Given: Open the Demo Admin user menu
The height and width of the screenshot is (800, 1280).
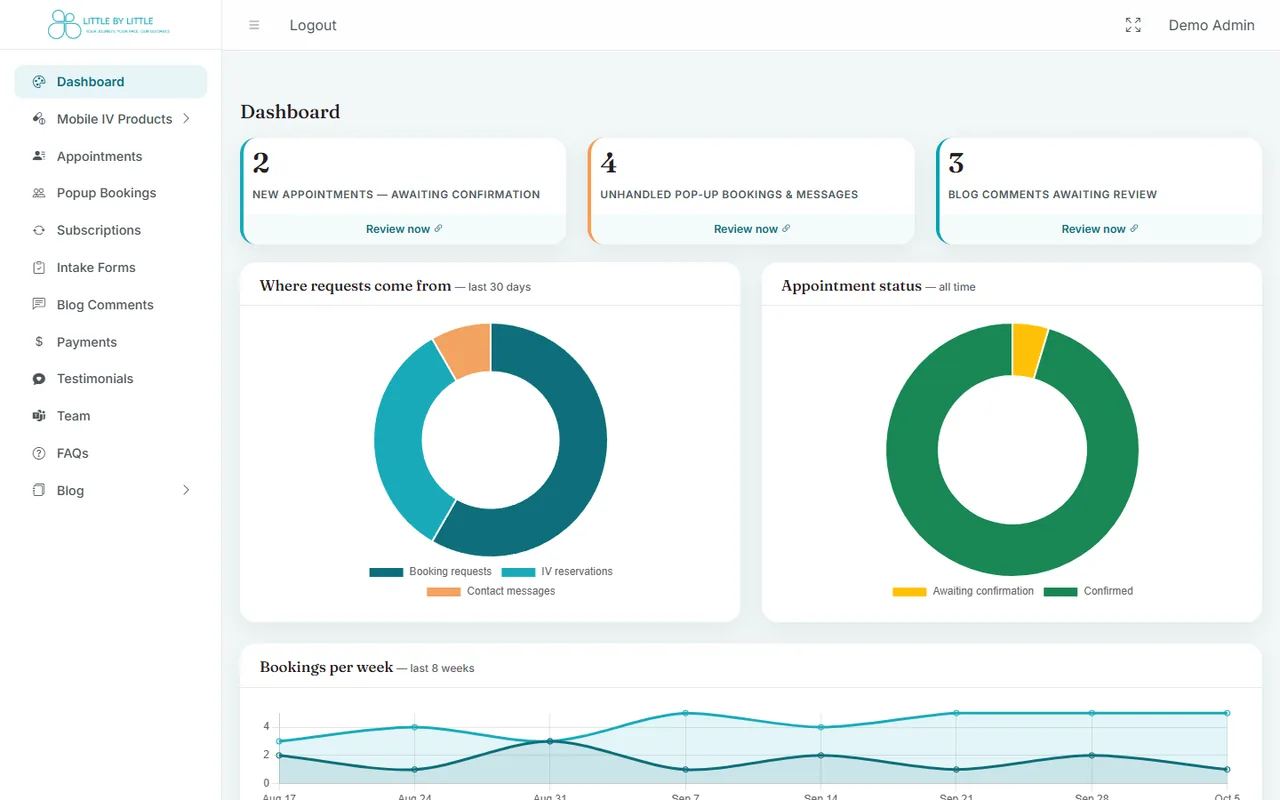Looking at the screenshot, I should (1211, 25).
